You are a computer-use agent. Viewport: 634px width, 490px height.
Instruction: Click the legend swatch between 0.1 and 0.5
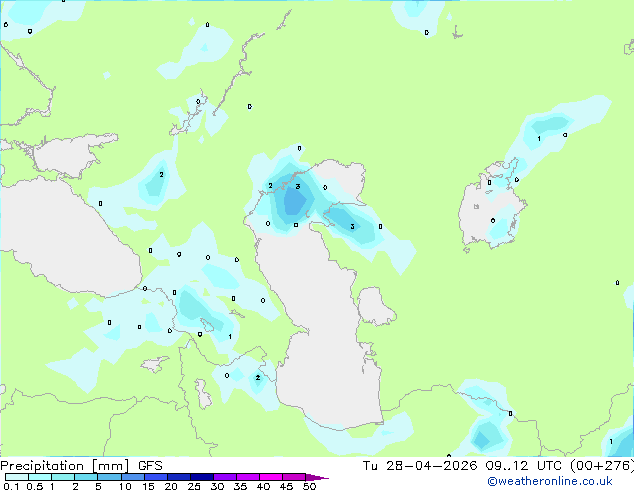17,477
